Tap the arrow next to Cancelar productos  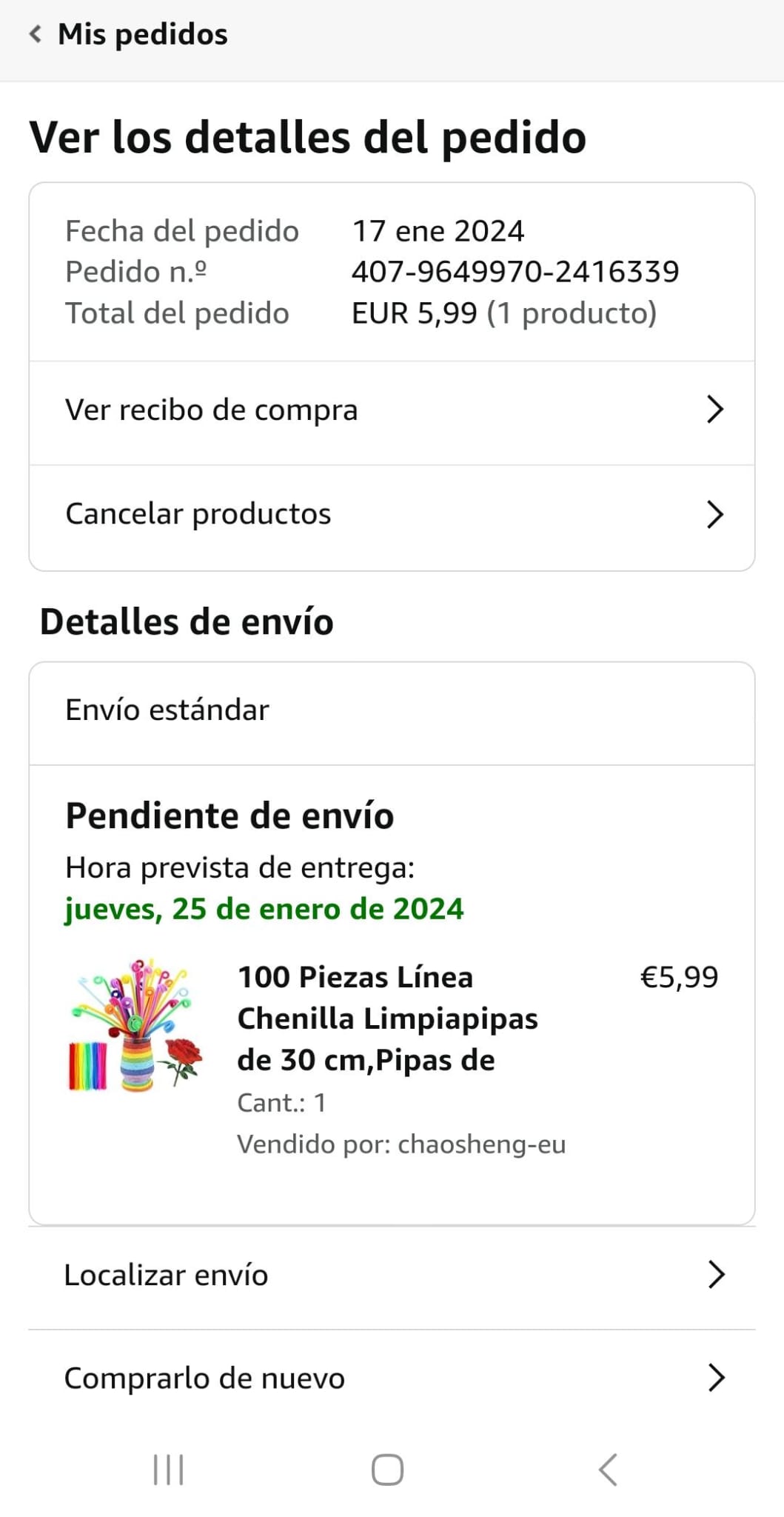click(x=714, y=515)
